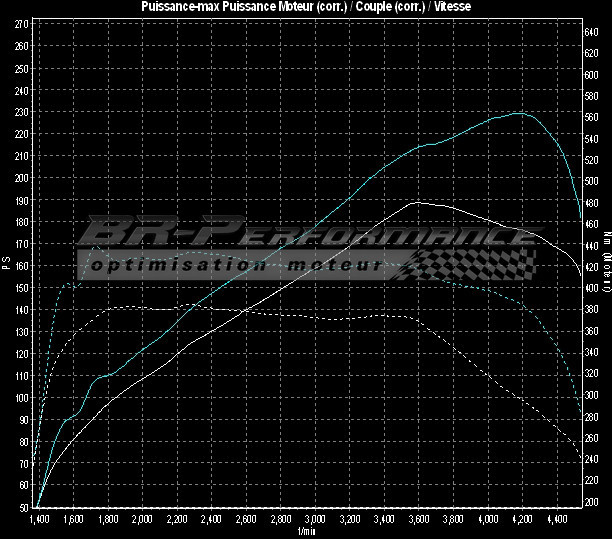Click the 400 value on right torque axis
This screenshot has width=612, height=539.
tap(592, 288)
